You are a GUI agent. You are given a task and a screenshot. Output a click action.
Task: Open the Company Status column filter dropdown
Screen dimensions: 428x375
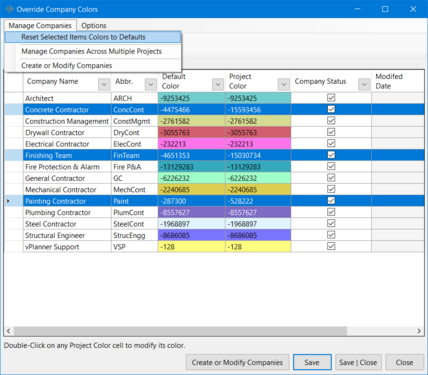pyautogui.click(x=364, y=84)
